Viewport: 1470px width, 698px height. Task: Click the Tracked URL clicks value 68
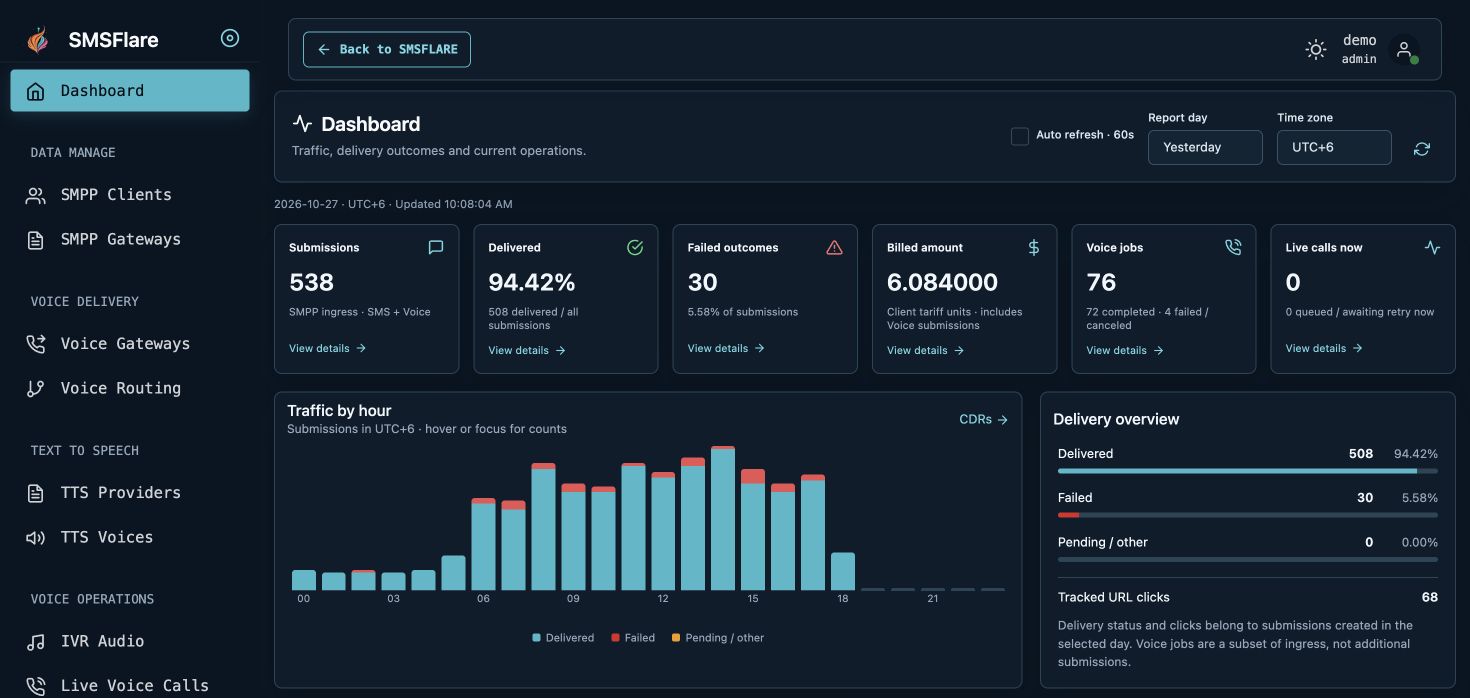tap(1430, 598)
